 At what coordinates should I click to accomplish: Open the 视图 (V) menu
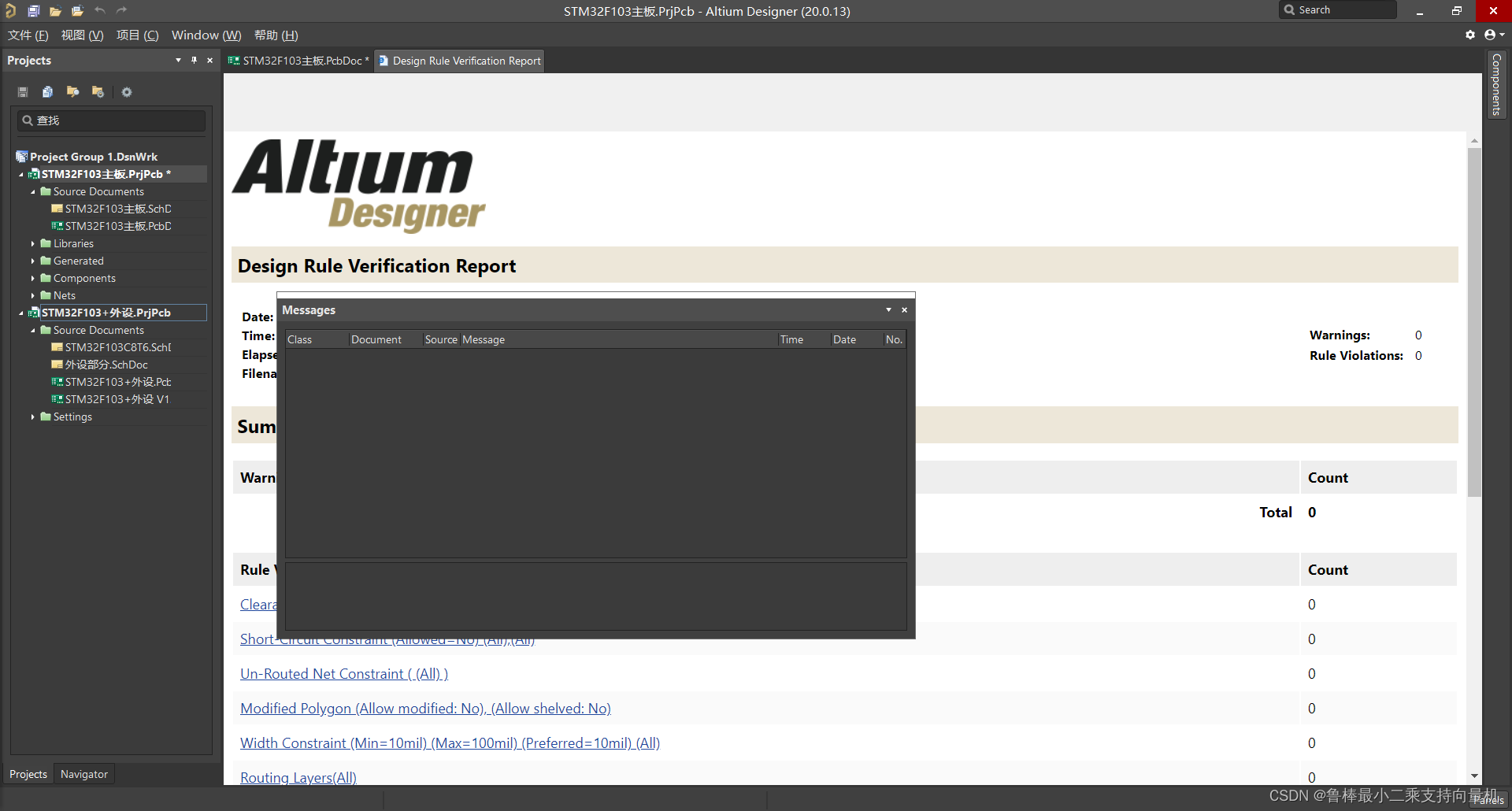pos(83,35)
